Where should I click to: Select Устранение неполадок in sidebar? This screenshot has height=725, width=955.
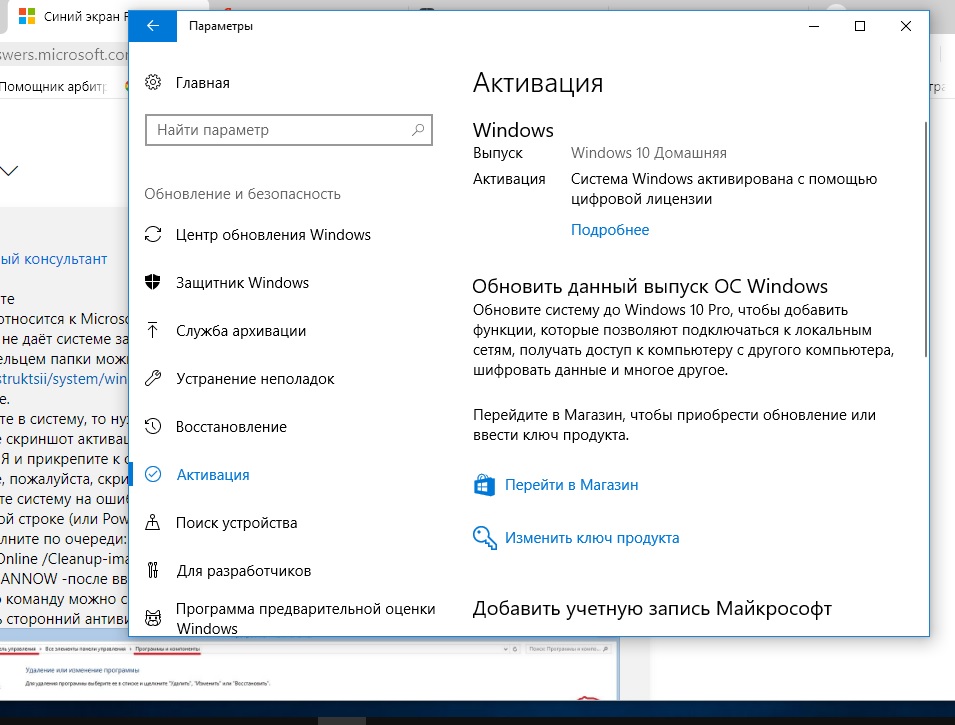pyautogui.click(x=255, y=379)
